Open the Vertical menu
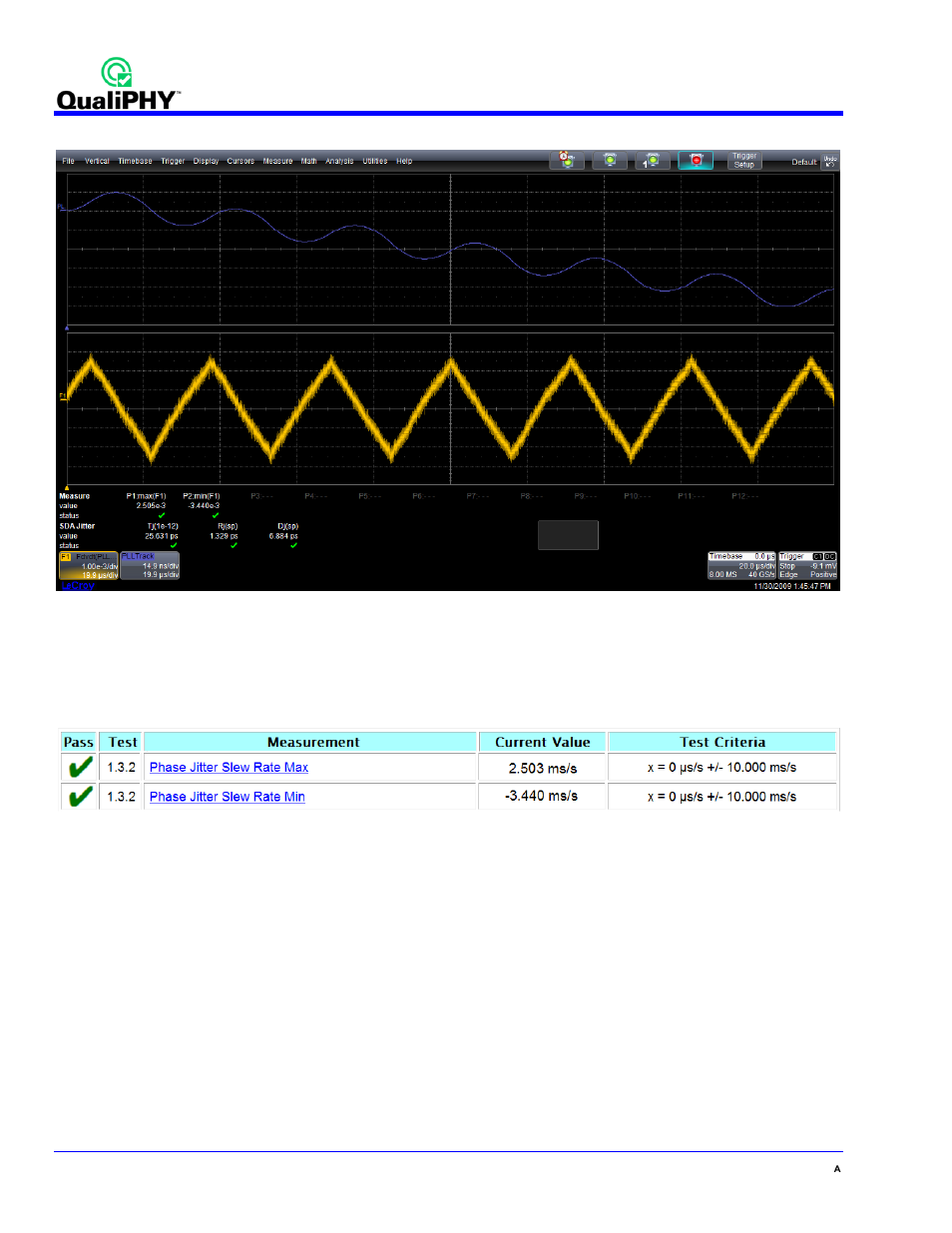This screenshot has width=952, height=1233. [x=97, y=161]
